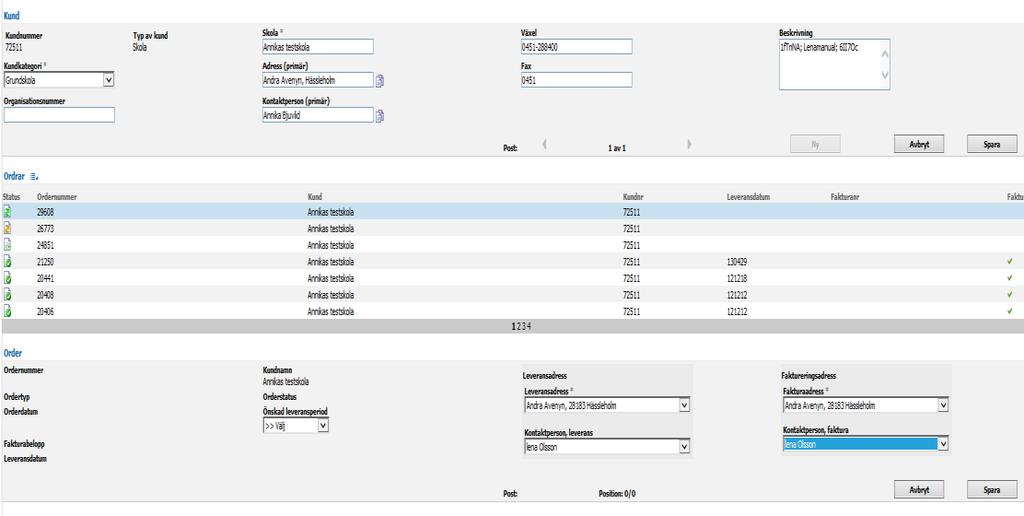This screenshot has height=516, width=1024.
Task: Click the Beskrivning text area
Action: (x=834, y=65)
